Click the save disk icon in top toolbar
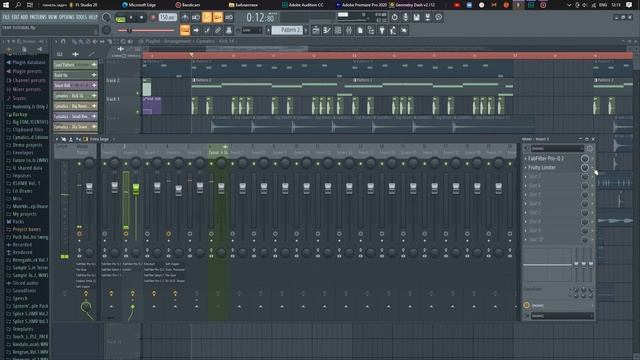The image size is (640, 360). (416, 18)
